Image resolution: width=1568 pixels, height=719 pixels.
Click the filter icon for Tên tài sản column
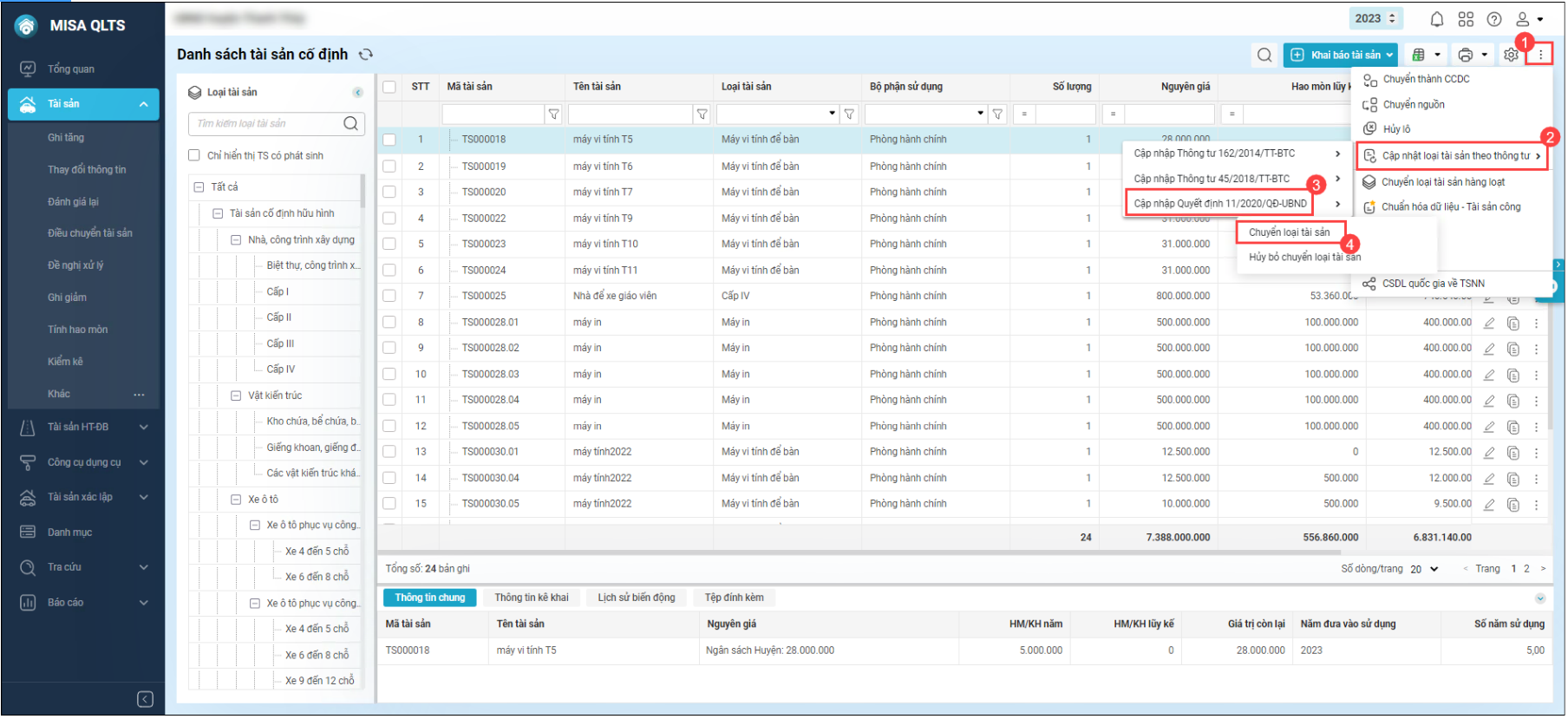702,114
